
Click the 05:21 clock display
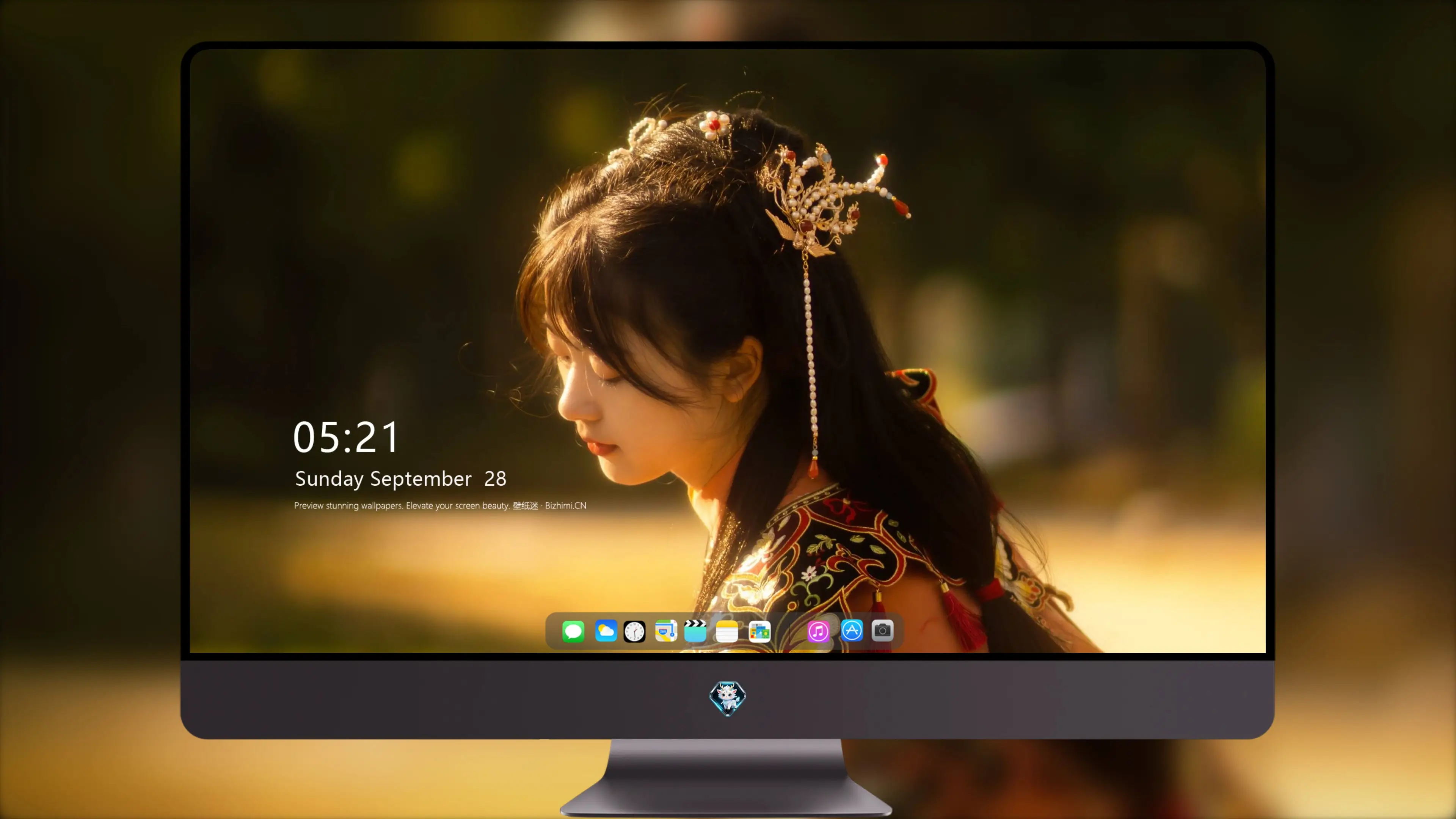click(346, 438)
